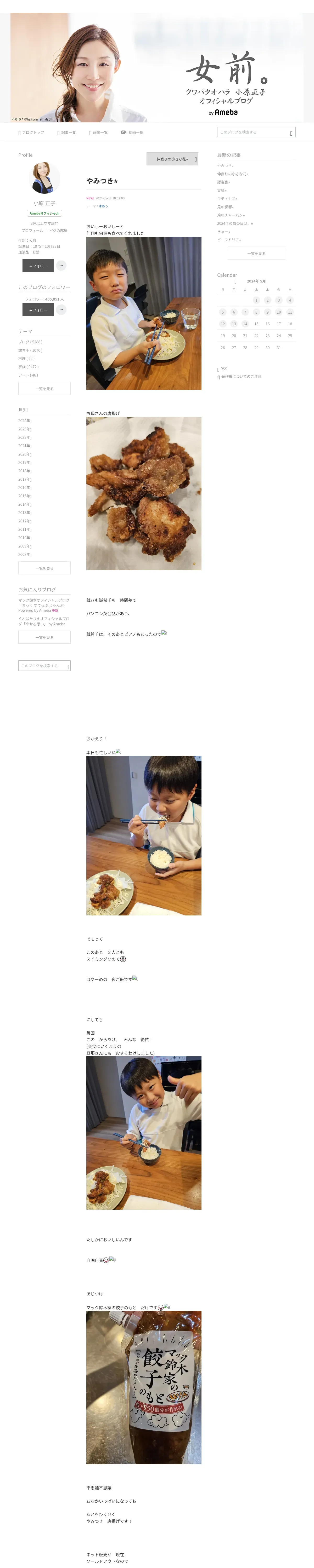Select May 14 in the calendar

[245, 324]
